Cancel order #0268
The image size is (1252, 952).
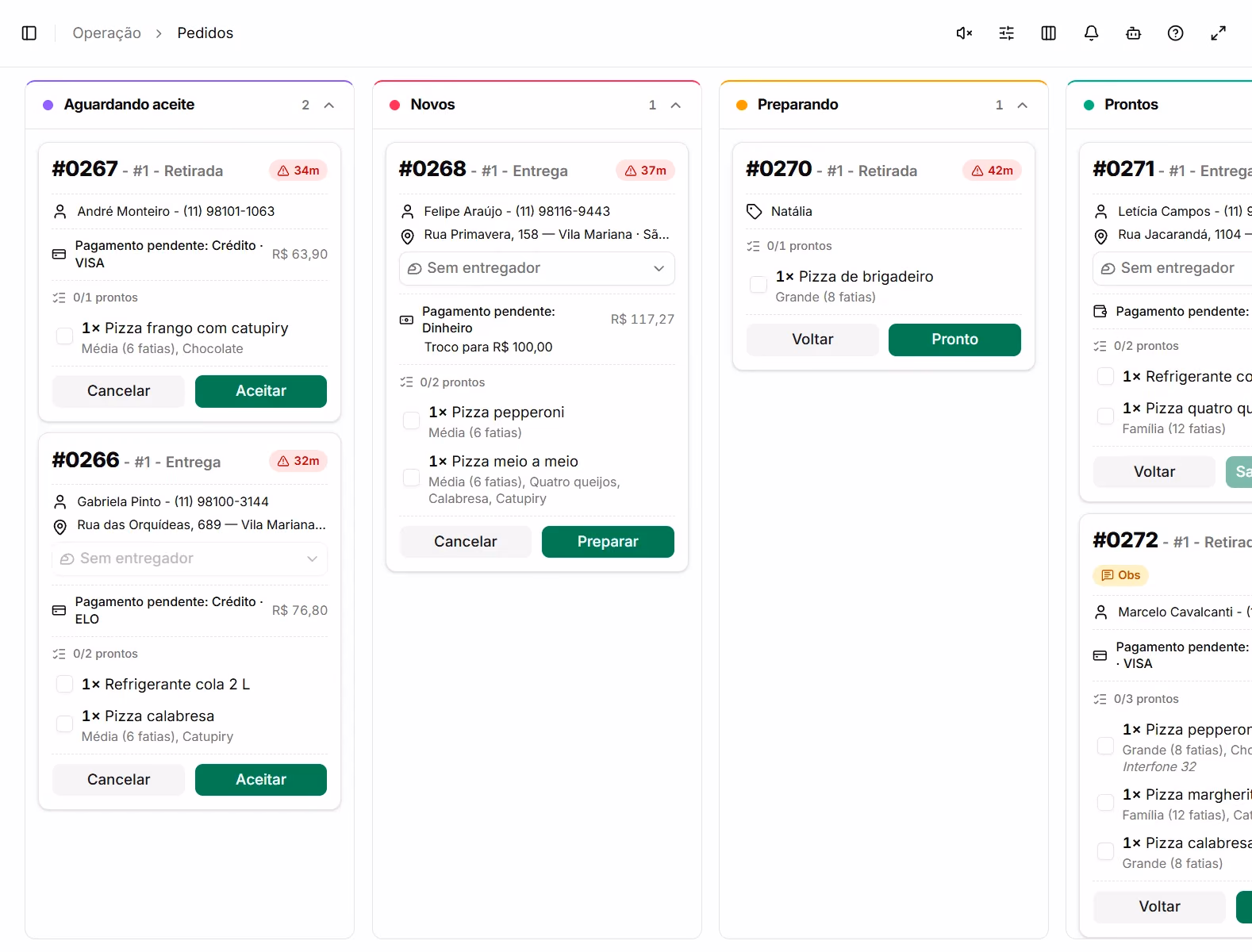[465, 542]
